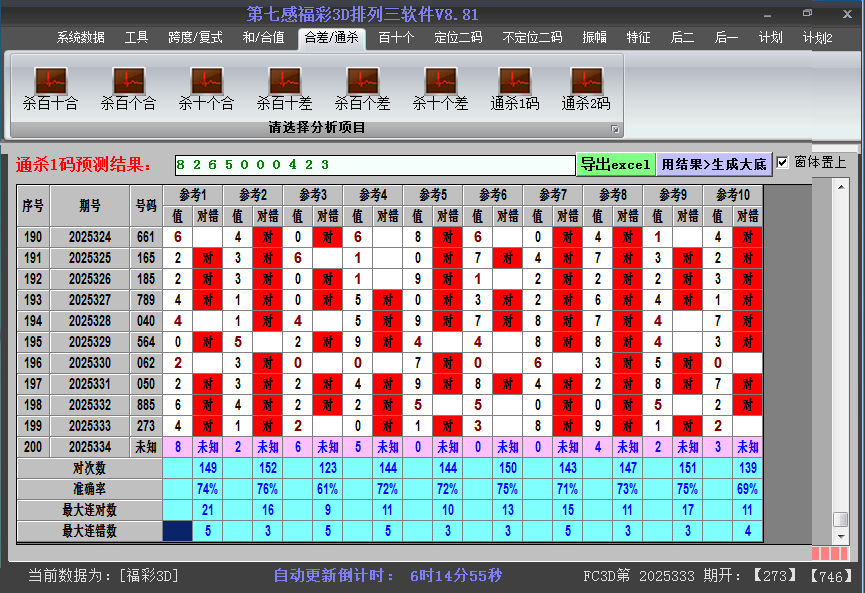865x593 pixels.
Task: Click the prediction result text field
Action: pos(373,164)
